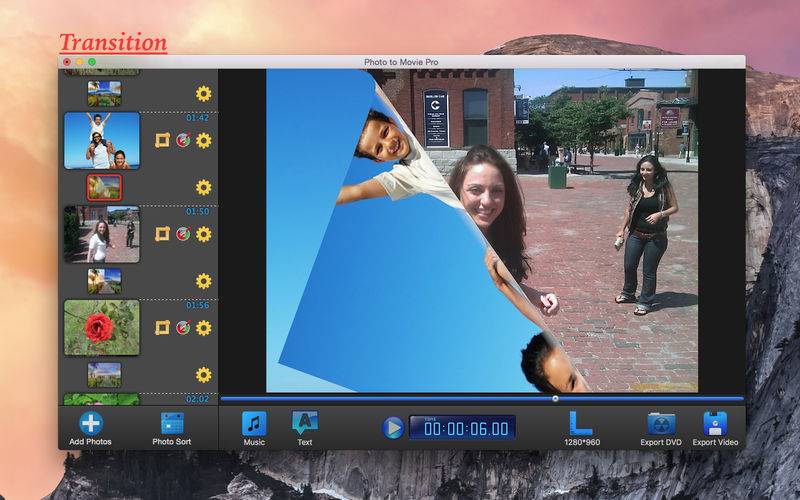Open the 1280*960 resolution setting

[582, 429]
